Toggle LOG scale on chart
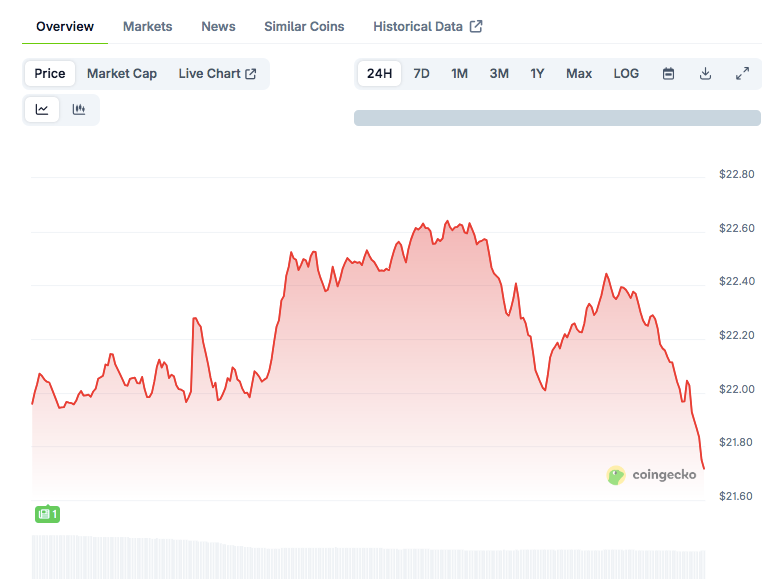Viewport: 778px width, 579px height. 626,74
